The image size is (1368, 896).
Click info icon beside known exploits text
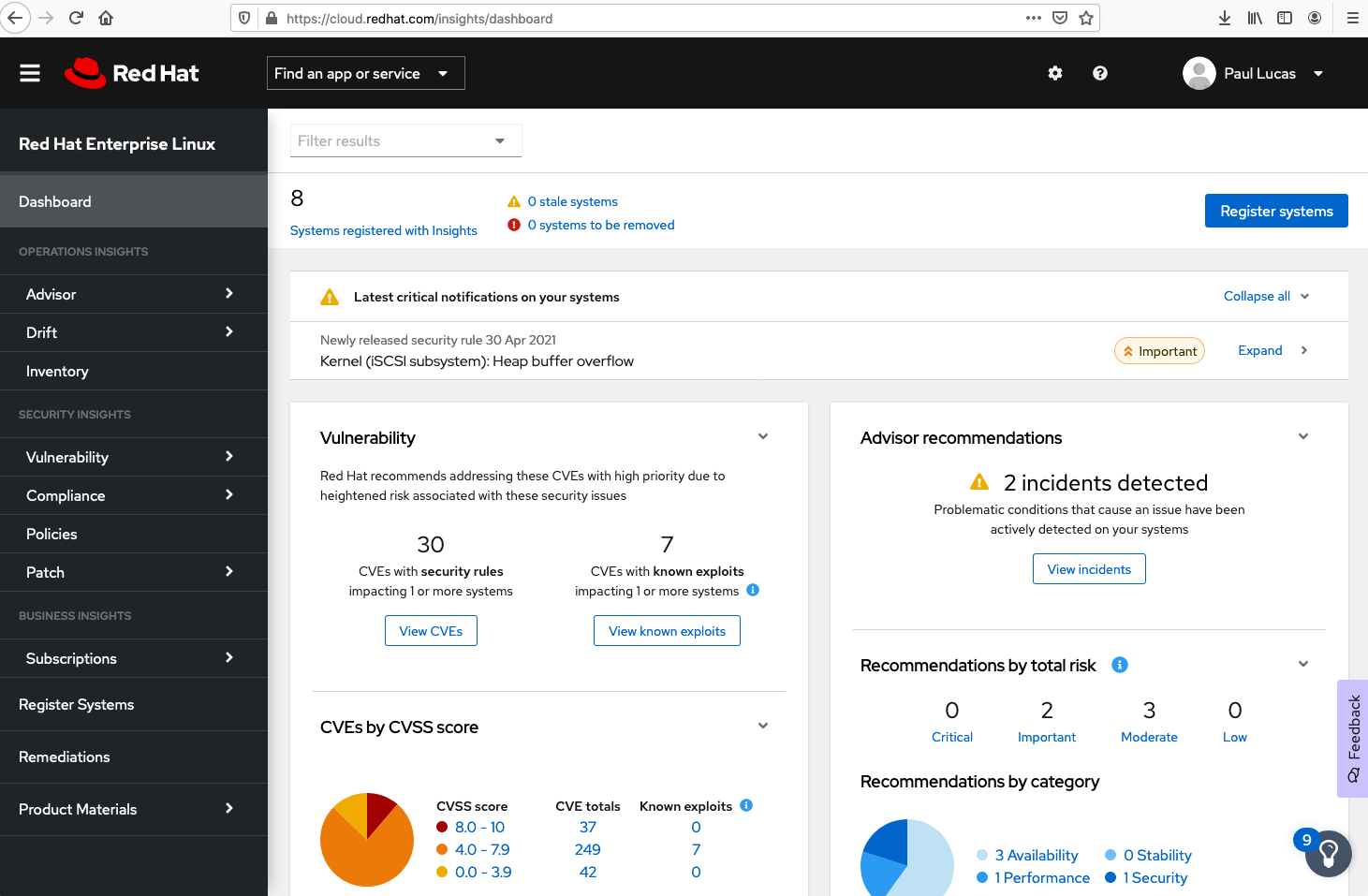[x=753, y=590]
